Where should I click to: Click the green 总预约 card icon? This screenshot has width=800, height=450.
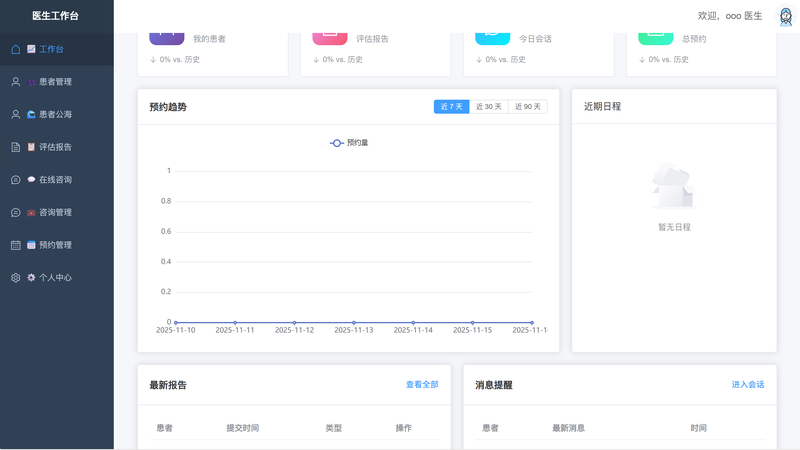[656, 39]
